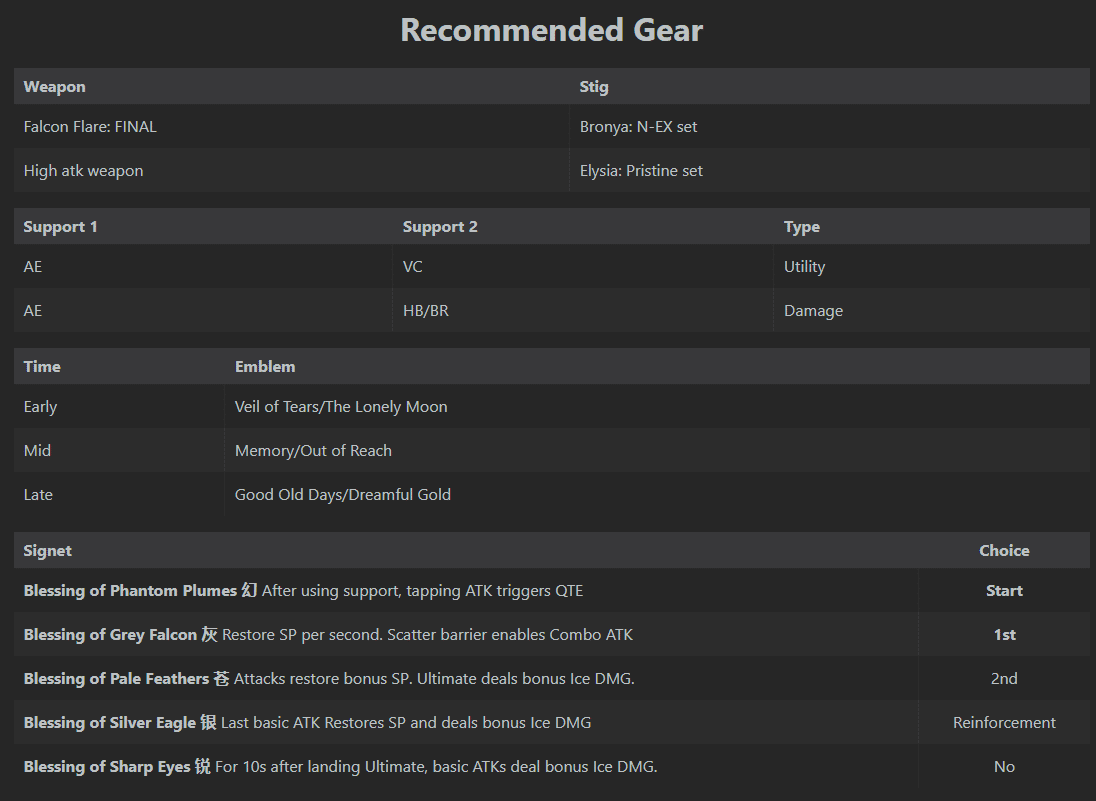Click the Damage type cell

click(813, 311)
